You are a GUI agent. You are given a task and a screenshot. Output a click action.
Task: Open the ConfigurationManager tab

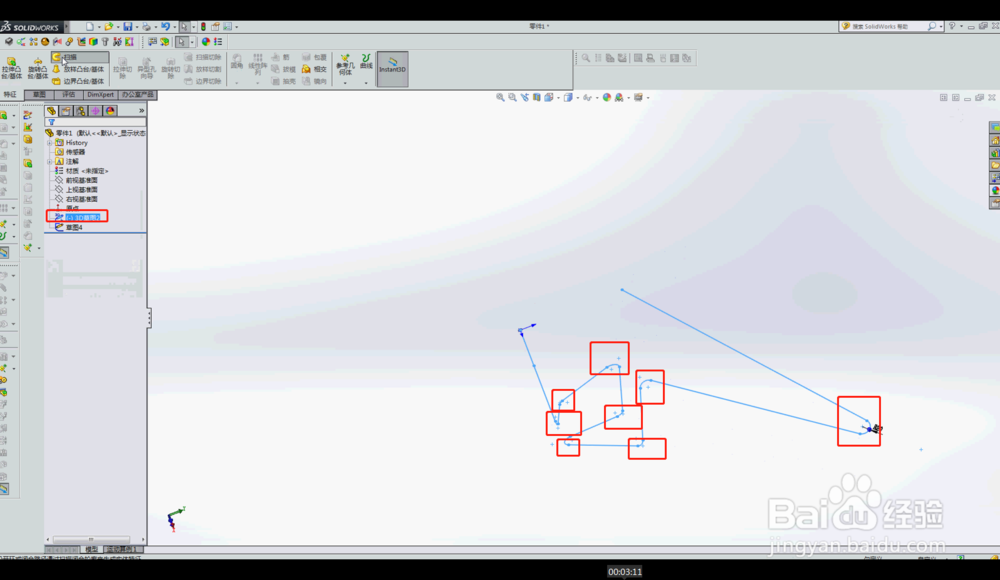[81, 111]
